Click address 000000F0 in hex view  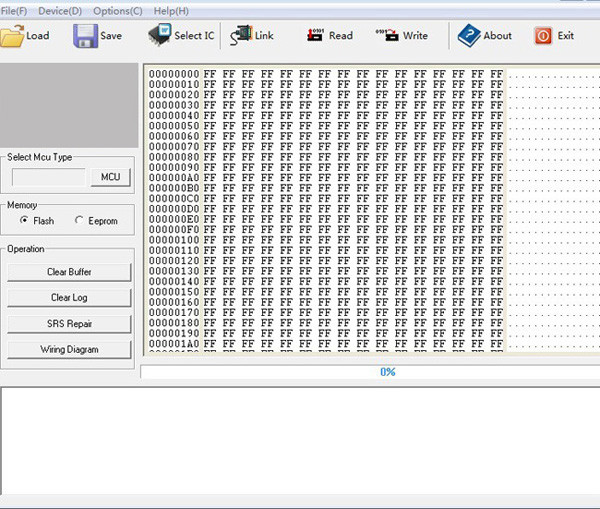174,230
